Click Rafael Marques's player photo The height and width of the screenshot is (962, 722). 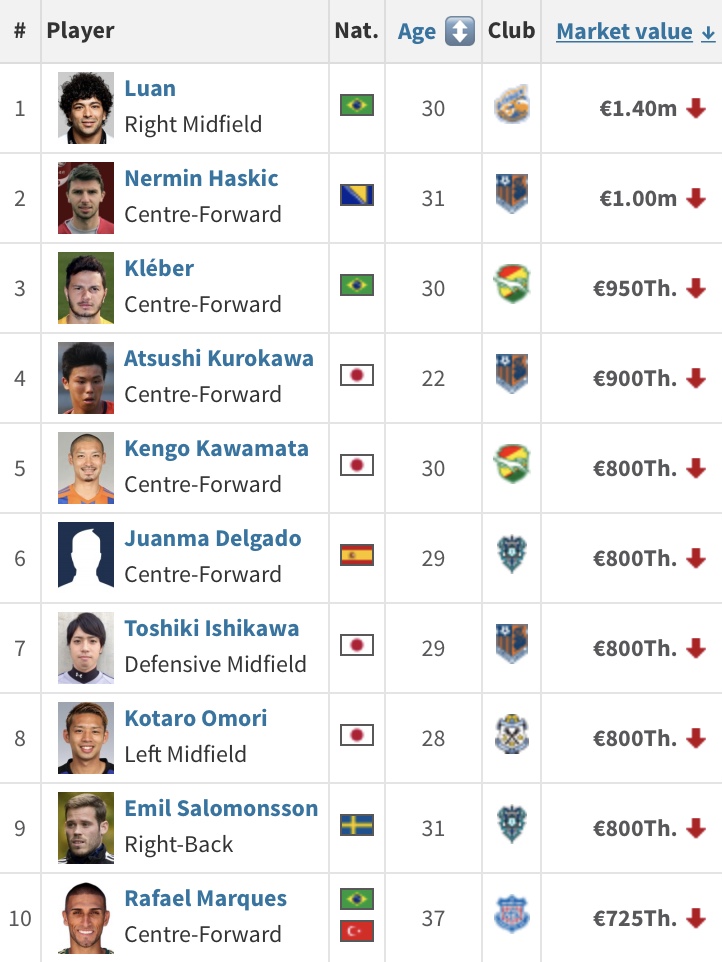coord(86,918)
